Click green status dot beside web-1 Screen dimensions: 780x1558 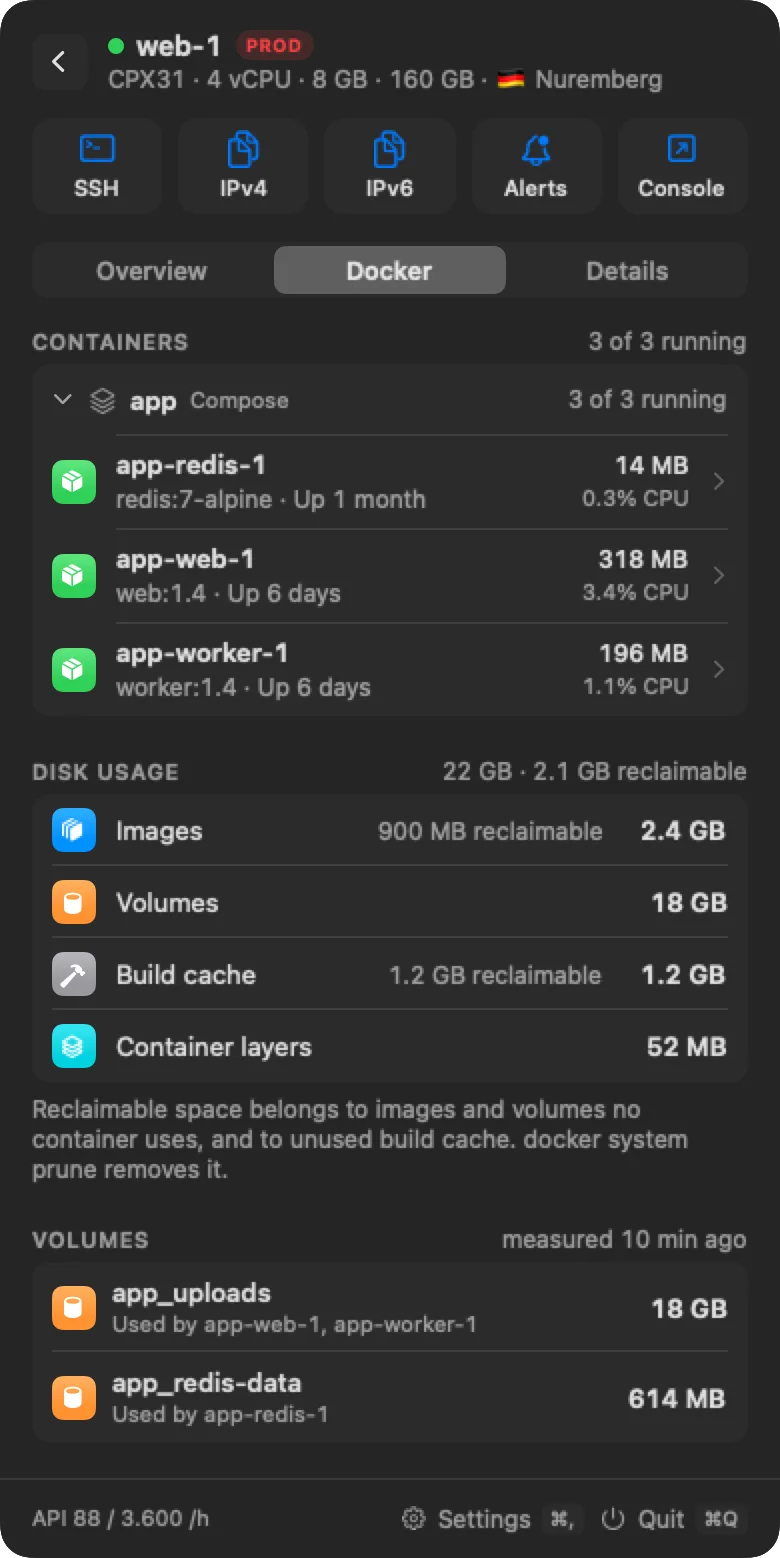pyautogui.click(x=116, y=46)
